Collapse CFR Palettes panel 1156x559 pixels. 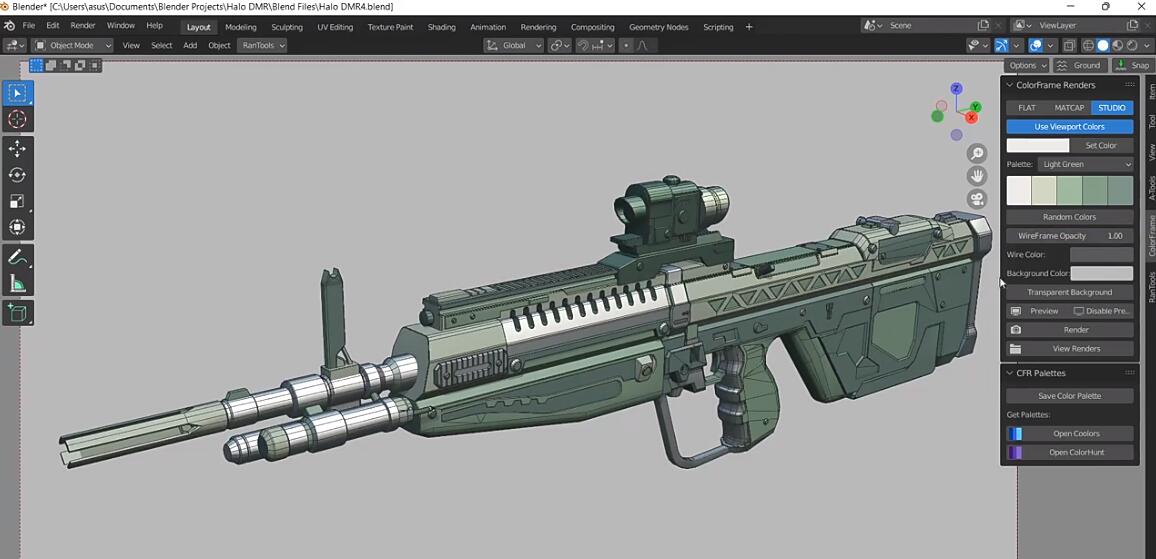[x=1010, y=373]
